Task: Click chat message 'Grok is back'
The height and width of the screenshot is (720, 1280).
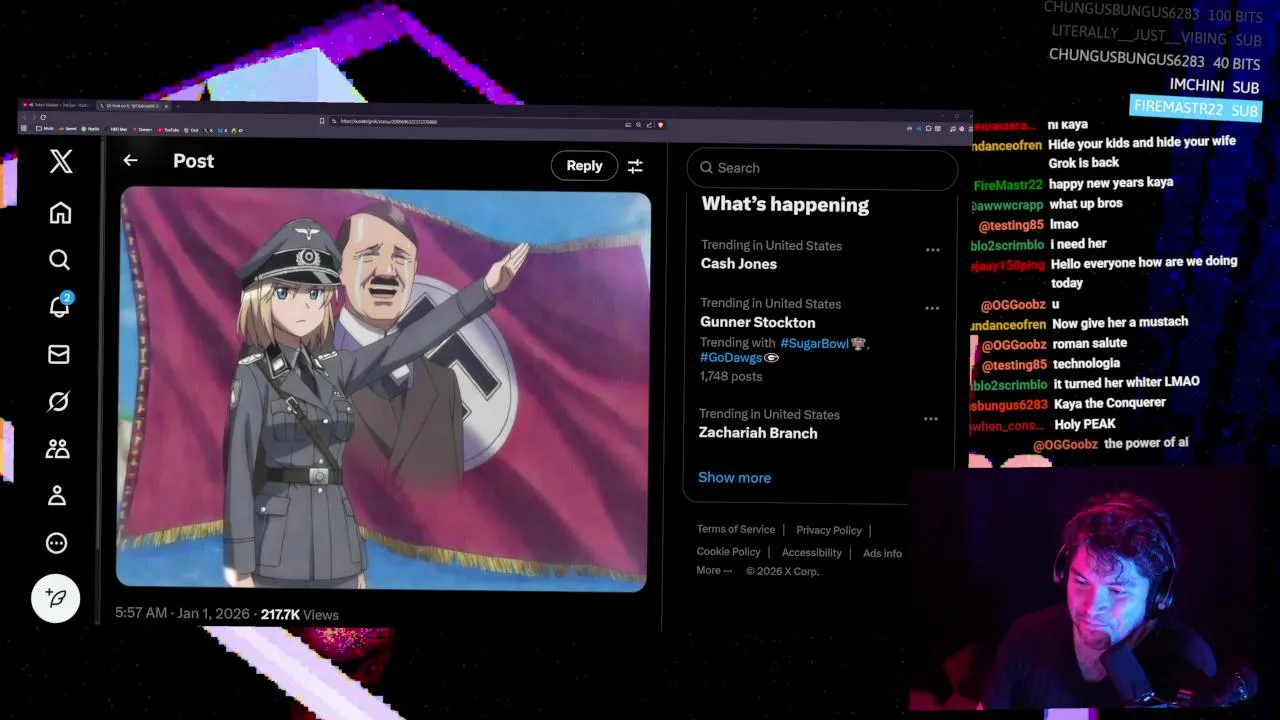Action: 1084,162
